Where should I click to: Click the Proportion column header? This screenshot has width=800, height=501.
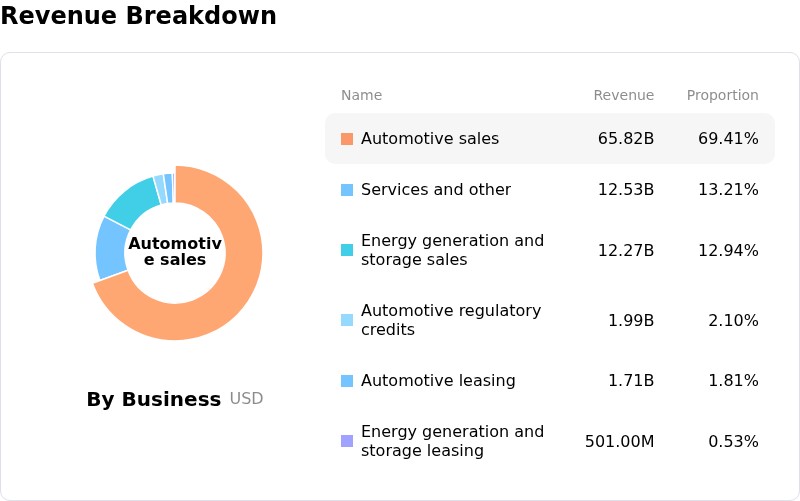722,95
